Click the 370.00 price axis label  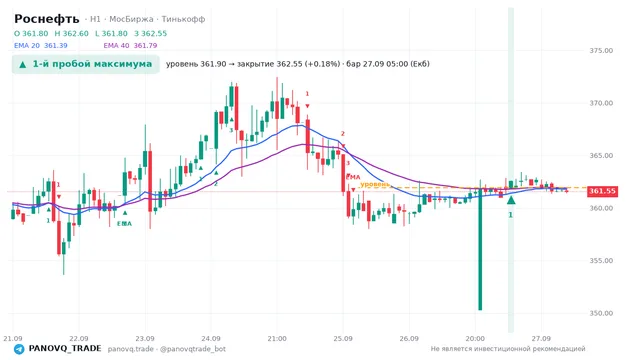tap(601, 103)
